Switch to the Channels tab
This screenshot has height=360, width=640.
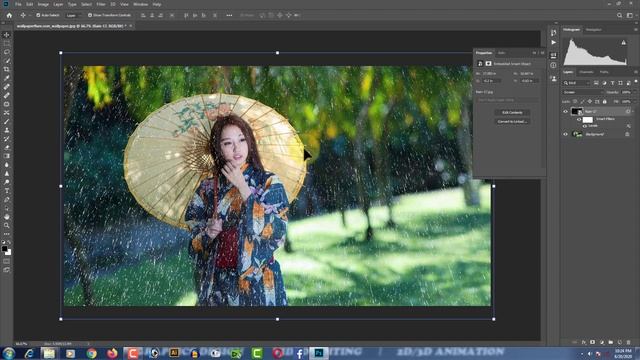[x=586, y=72]
